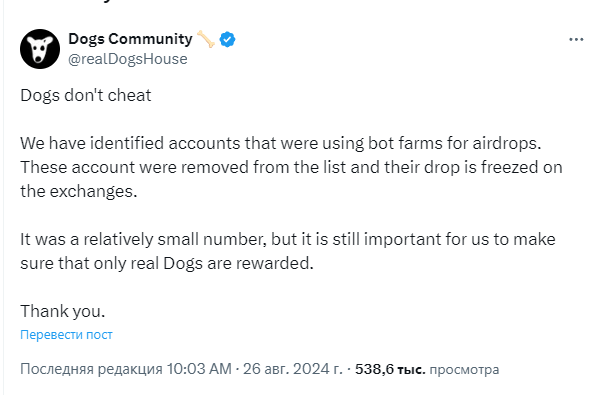Open the @realDogsHouse handle link
Image resolution: width=598 pixels, height=395 pixels.
click(x=128, y=59)
